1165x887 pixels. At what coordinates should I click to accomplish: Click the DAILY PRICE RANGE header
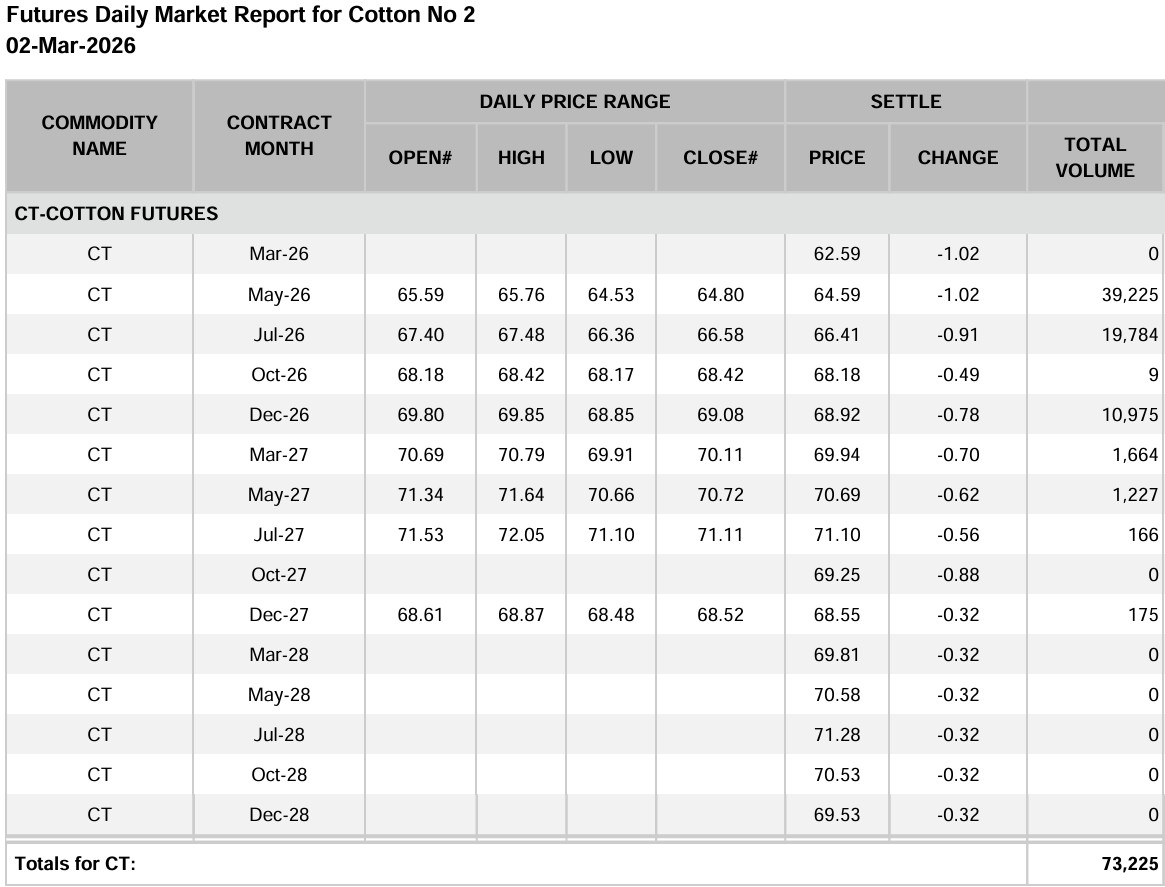[x=575, y=102]
